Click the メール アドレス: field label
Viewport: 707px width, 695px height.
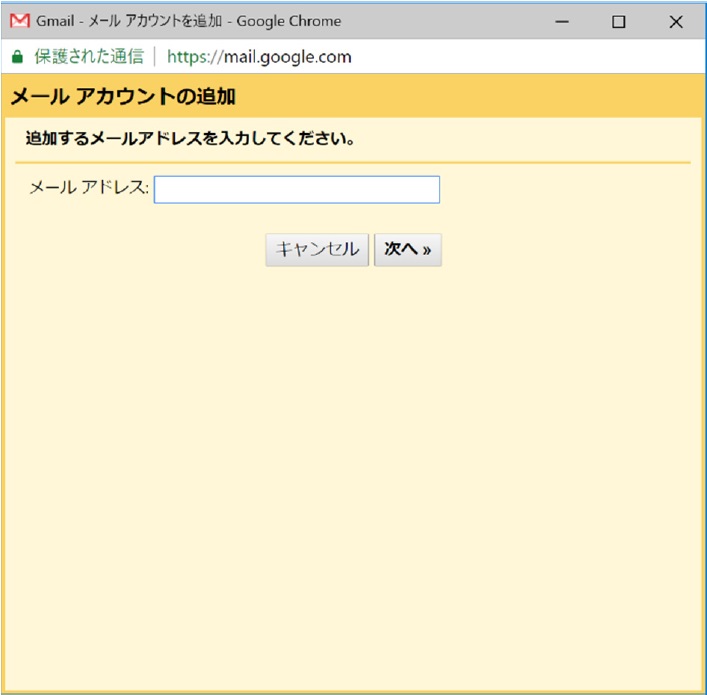pos(89,187)
